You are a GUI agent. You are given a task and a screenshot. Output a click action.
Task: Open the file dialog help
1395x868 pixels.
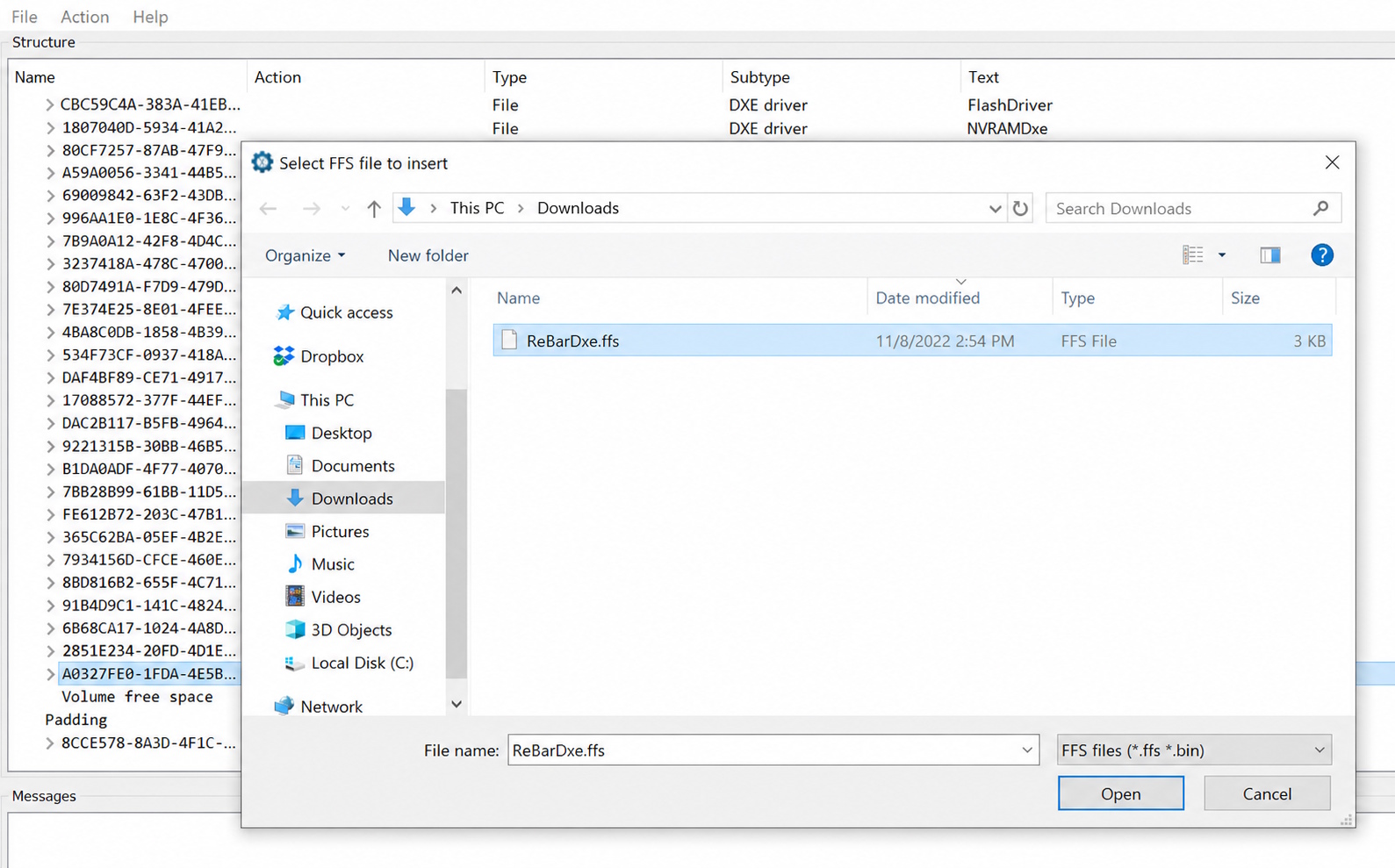click(1322, 255)
